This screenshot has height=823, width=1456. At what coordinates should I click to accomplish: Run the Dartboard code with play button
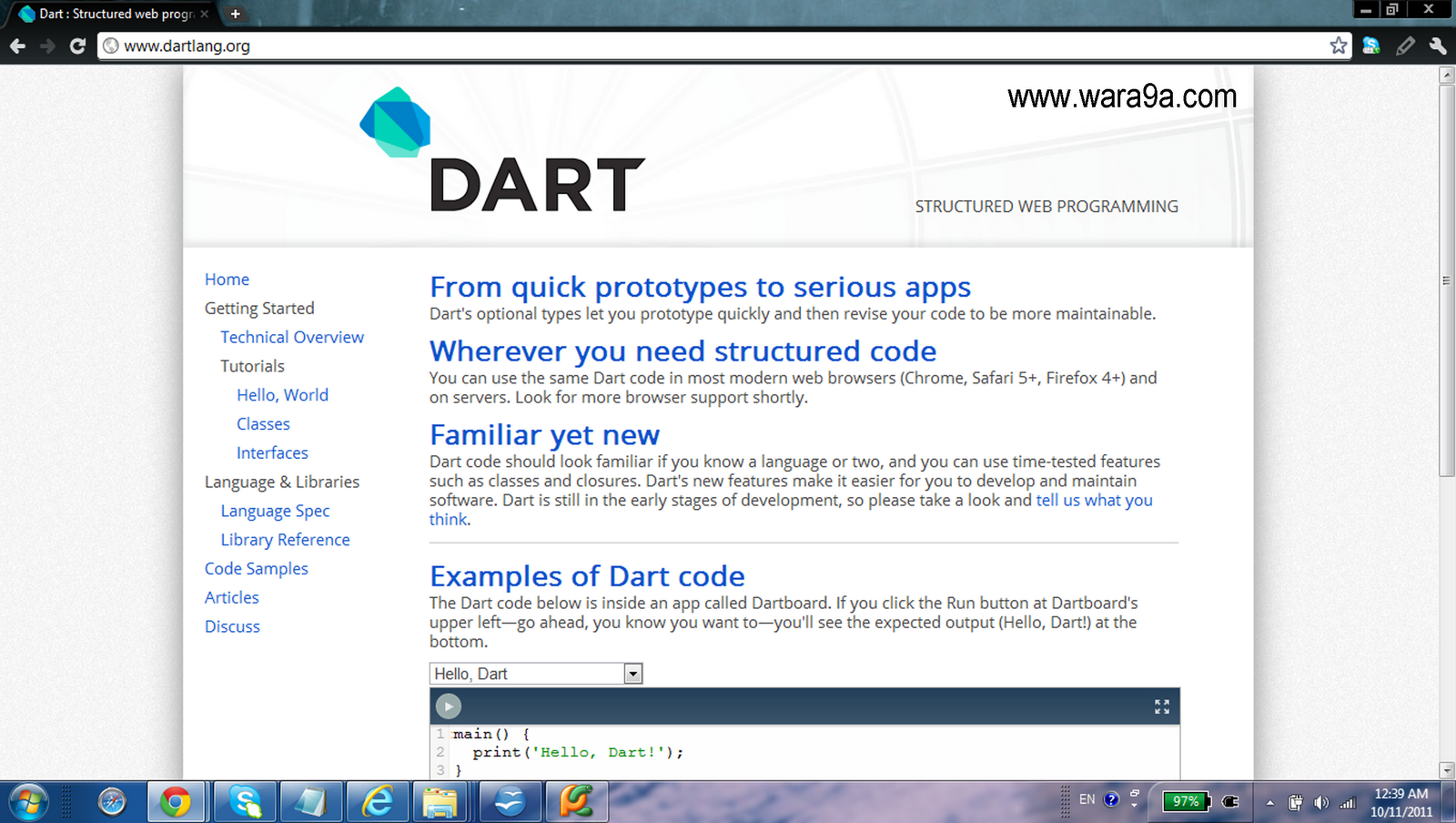click(x=449, y=706)
